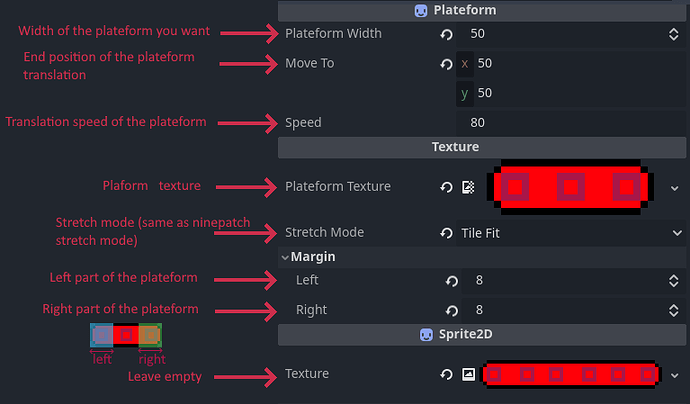This screenshot has width=690, height=404.
Task: Reset the Sprite2D Texture property
Action: (446, 375)
